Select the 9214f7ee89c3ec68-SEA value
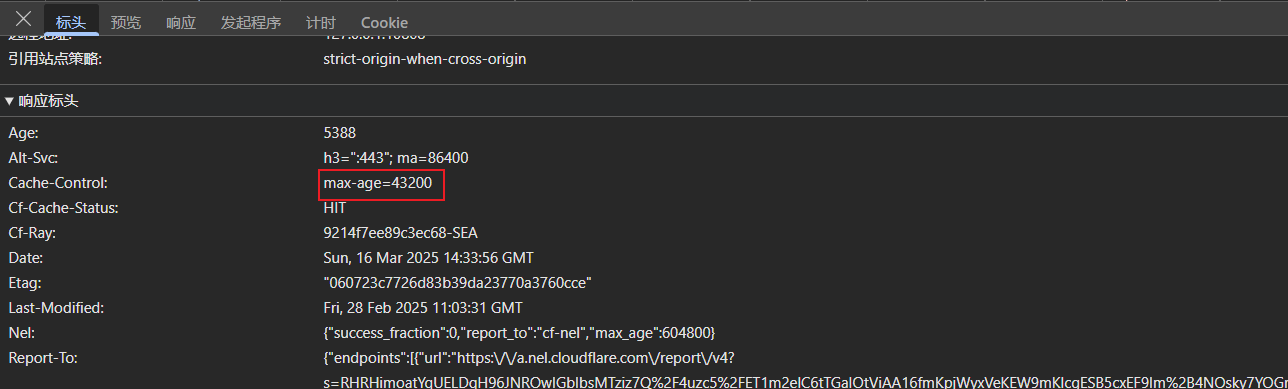This screenshot has height=389, width=1288. pos(401,233)
